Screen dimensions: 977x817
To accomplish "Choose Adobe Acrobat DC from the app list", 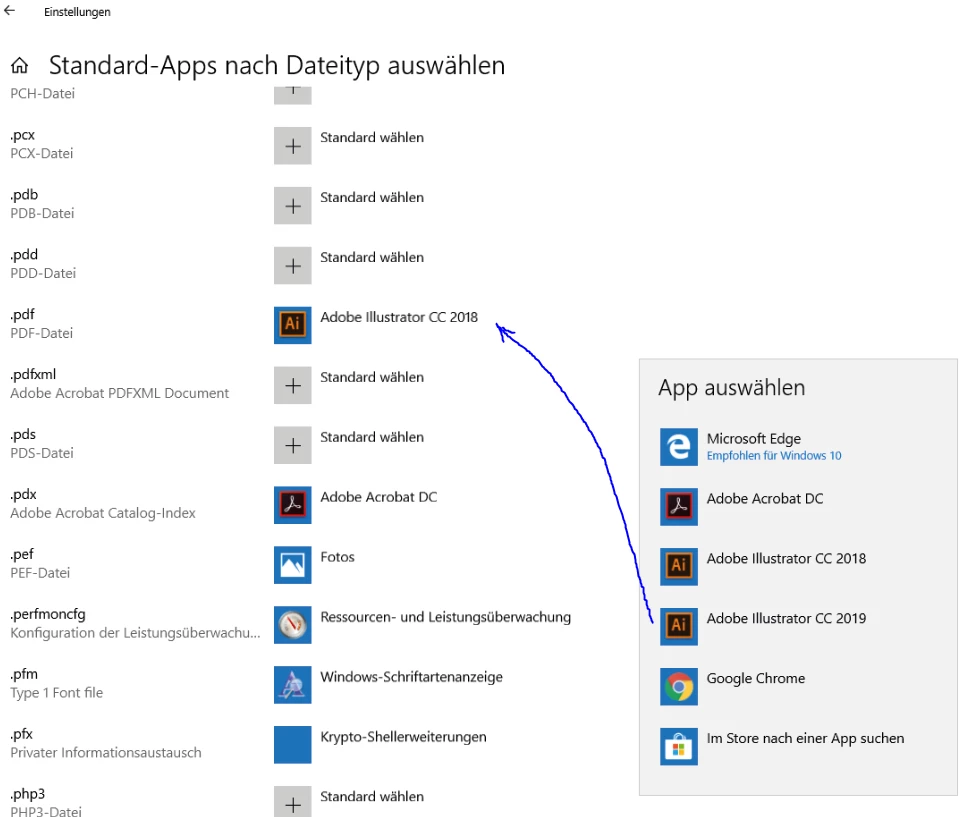I will (765, 499).
